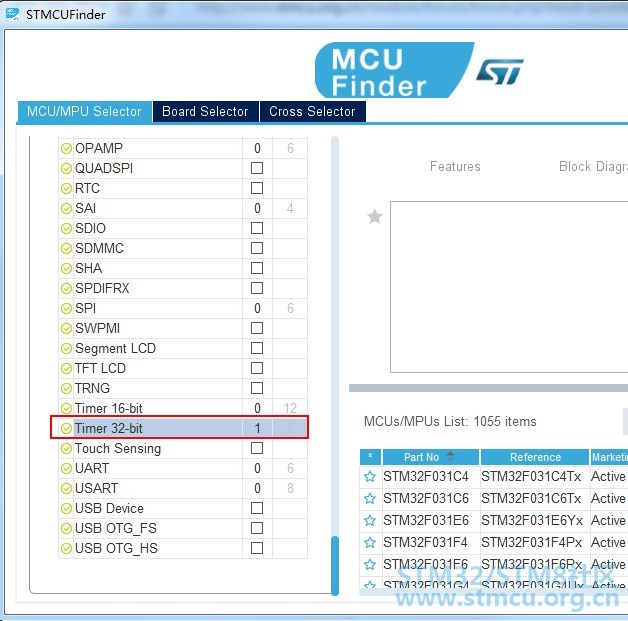Click the peripheral list vertical scrollbar

click(335, 565)
